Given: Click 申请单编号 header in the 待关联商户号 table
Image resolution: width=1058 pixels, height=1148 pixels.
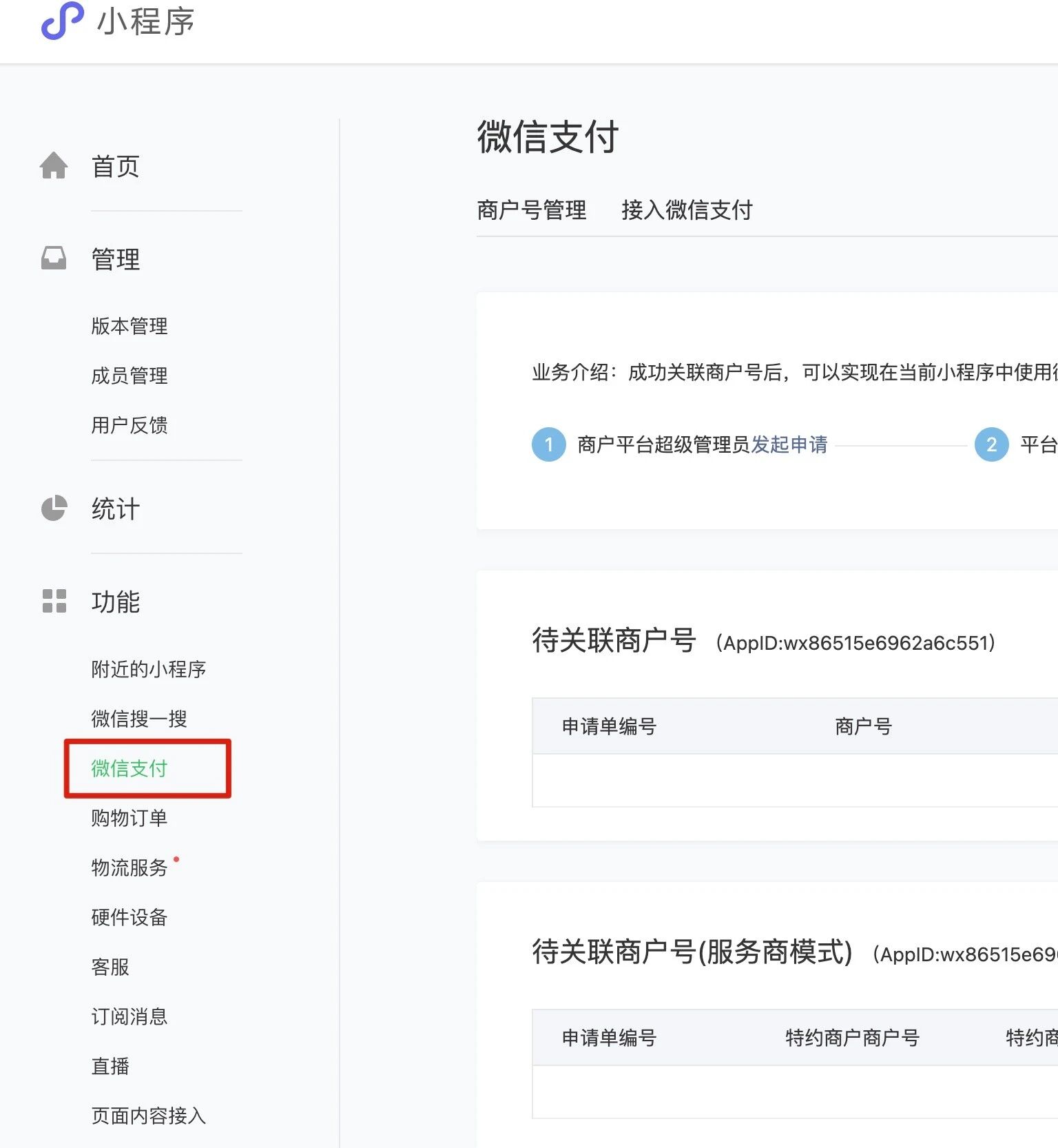Looking at the screenshot, I should click(609, 726).
